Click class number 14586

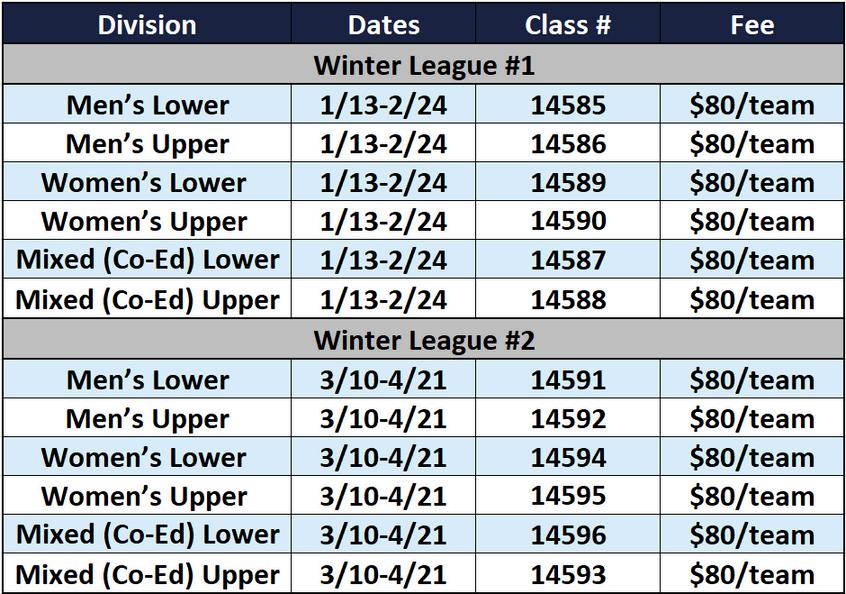(x=568, y=144)
